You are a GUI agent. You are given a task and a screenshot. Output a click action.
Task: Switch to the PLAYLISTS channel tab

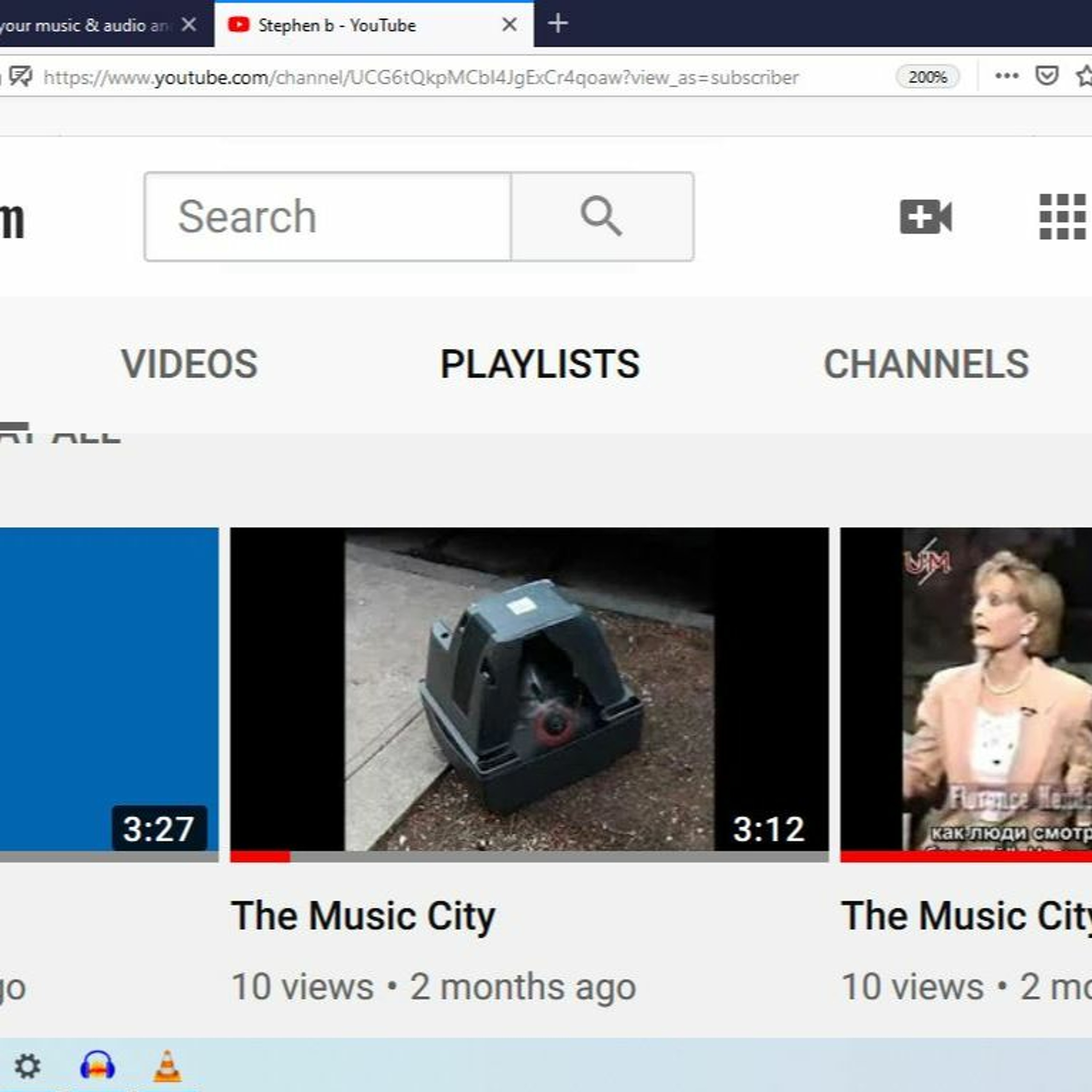pyautogui.click(x=540, y=363)
